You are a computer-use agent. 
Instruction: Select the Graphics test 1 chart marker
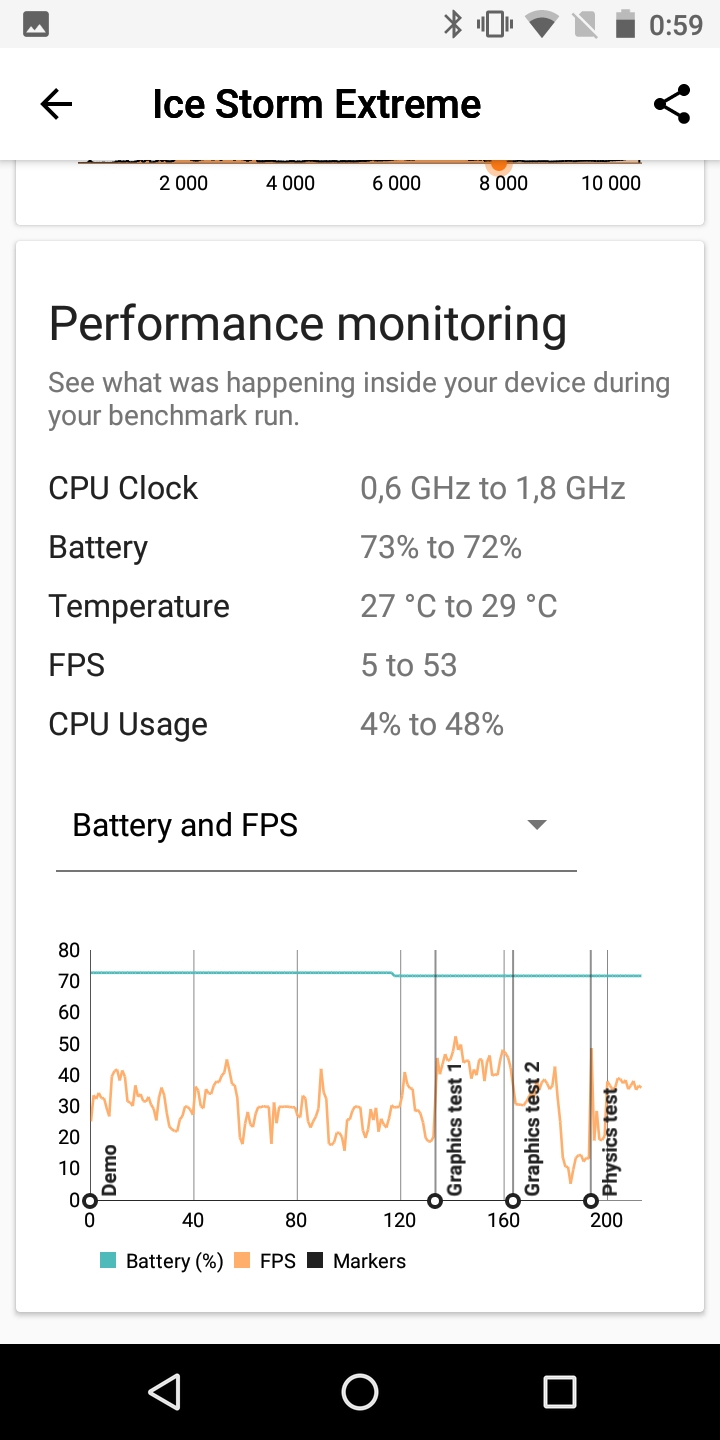click(x=435, y=1201)
